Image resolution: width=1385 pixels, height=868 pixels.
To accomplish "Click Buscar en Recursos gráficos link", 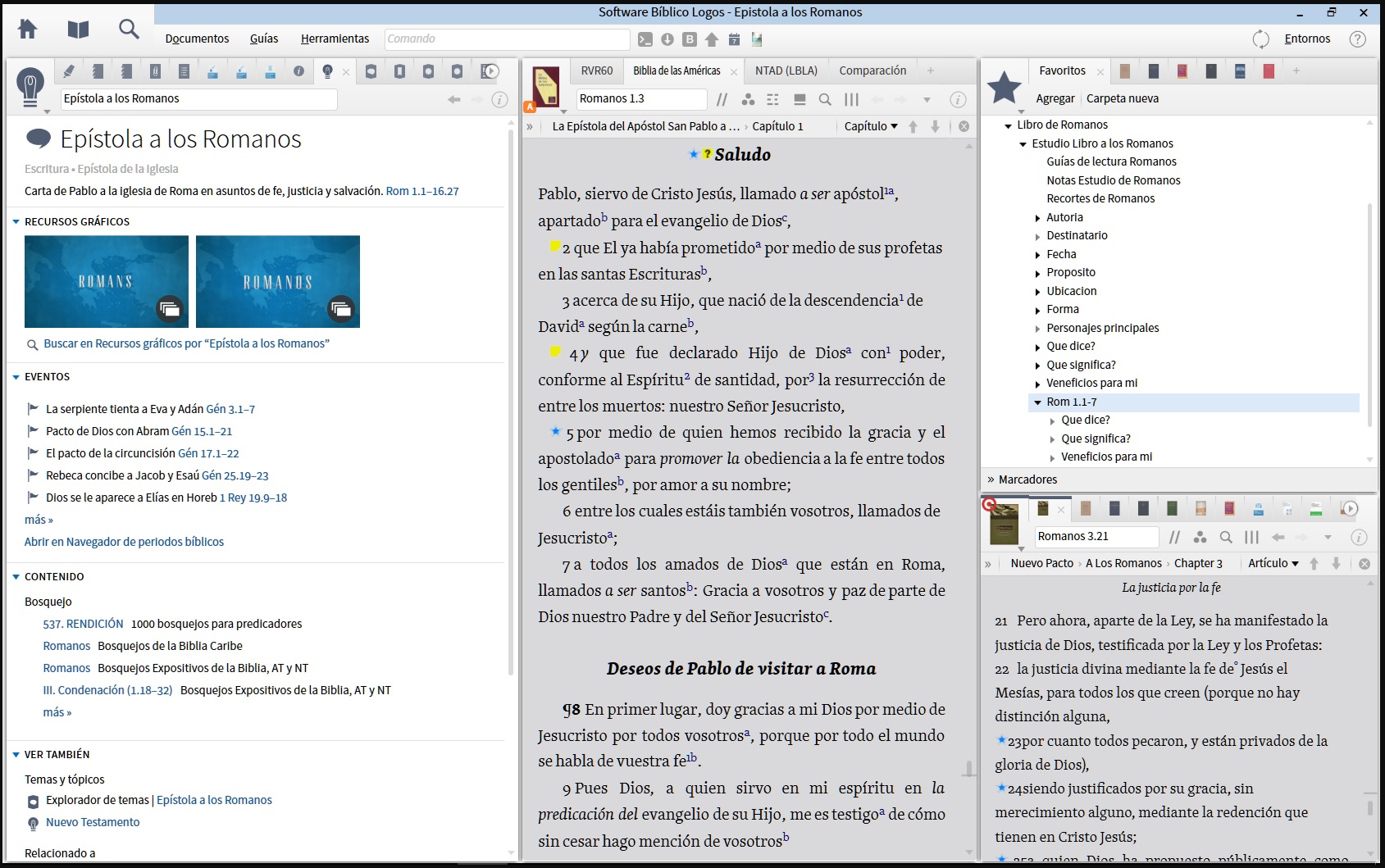I will [186, 343].
